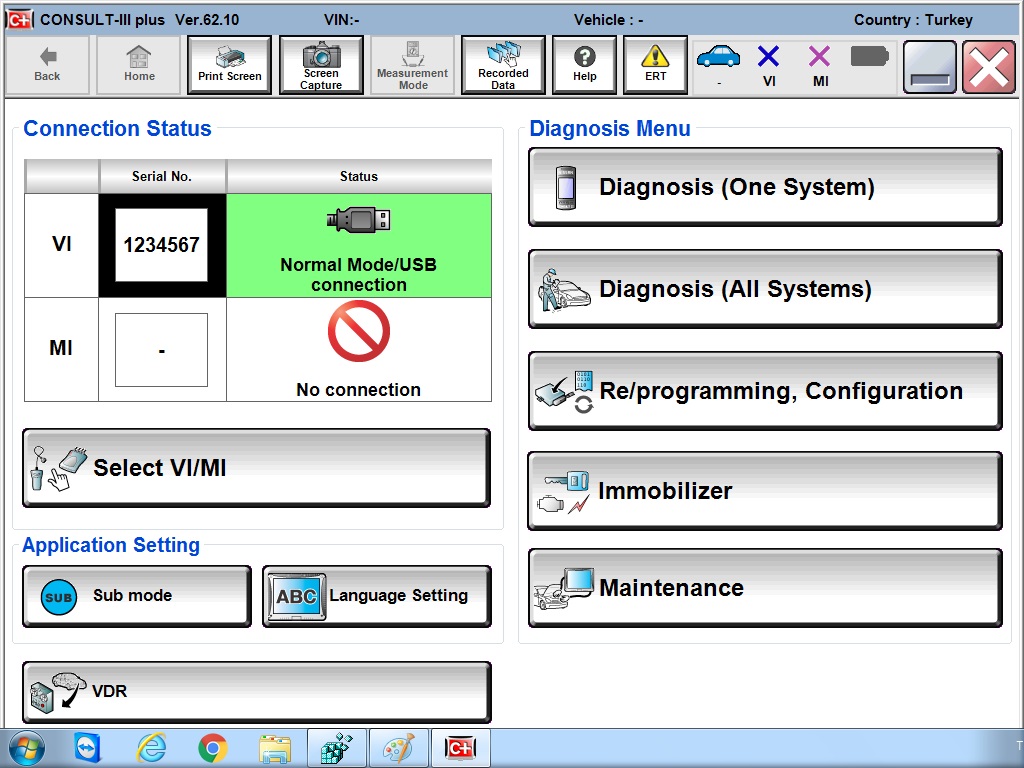Click the ERT warning icon

[655, 57]
